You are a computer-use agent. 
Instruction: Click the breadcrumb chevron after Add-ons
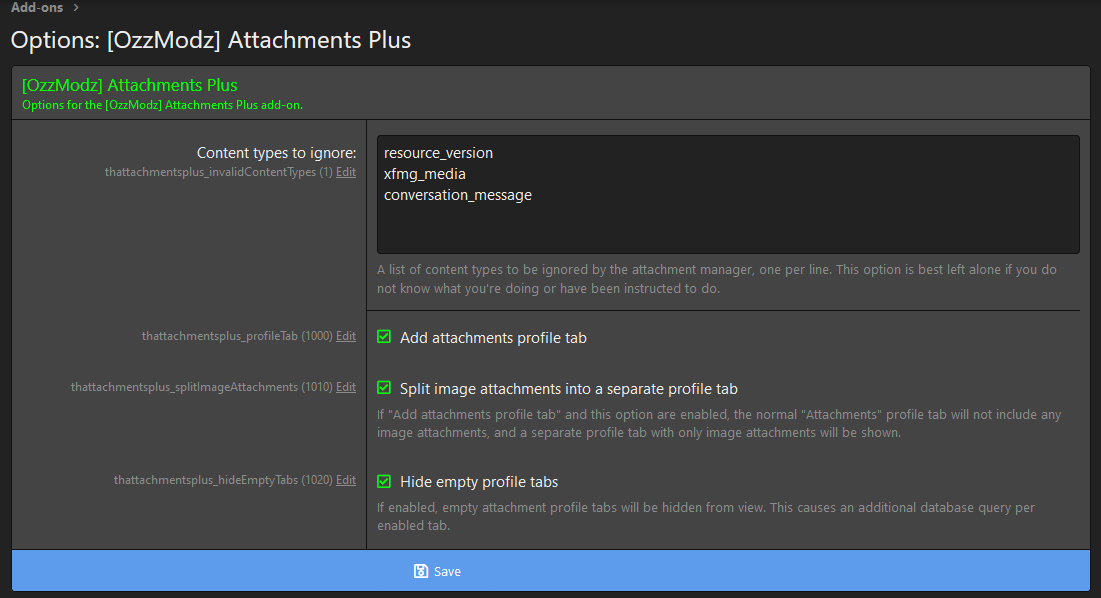[x=76, y=8]
